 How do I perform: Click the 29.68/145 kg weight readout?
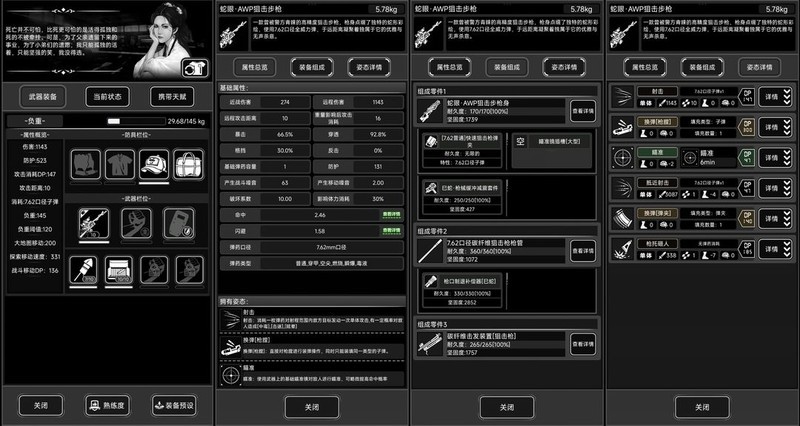click(186, 121)
